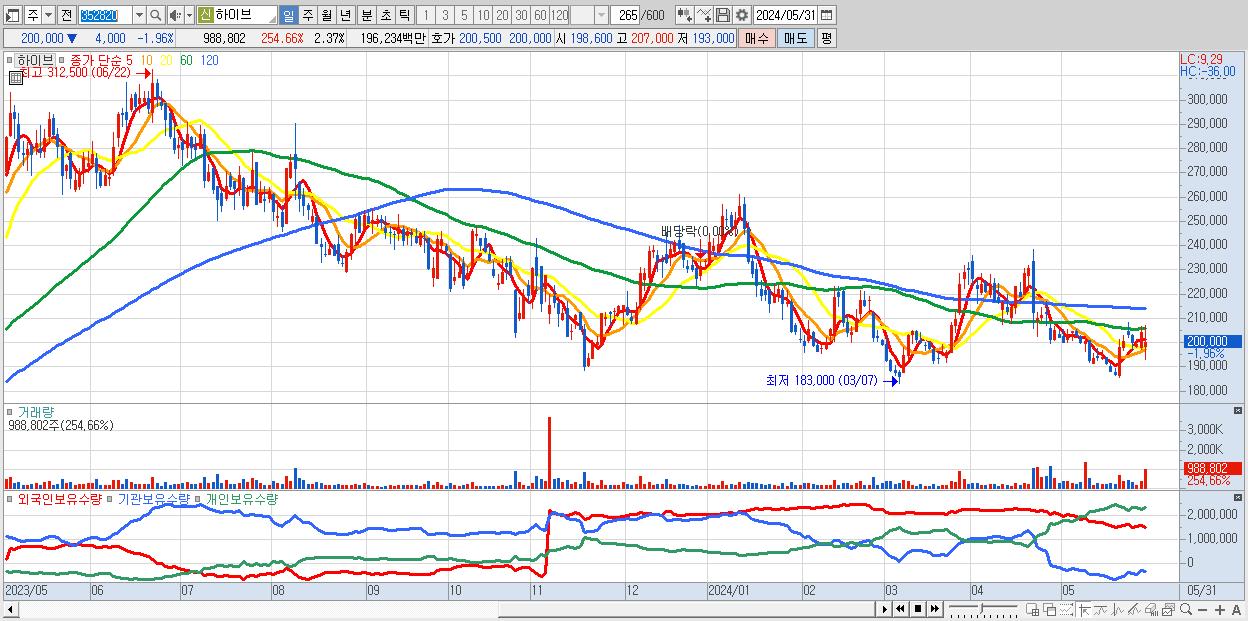The width and height of the screenshot is (1248, 621).
Task: Click the stock search magnifier icon
Action: 155,15
